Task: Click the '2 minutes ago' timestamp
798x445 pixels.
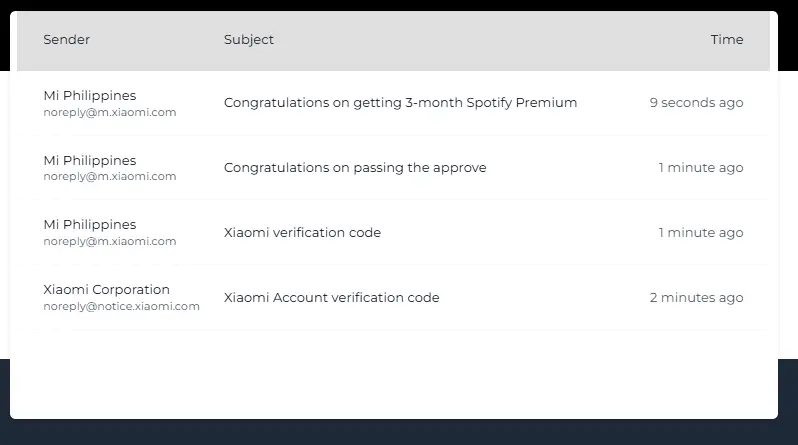Action: tap(696, 297)
